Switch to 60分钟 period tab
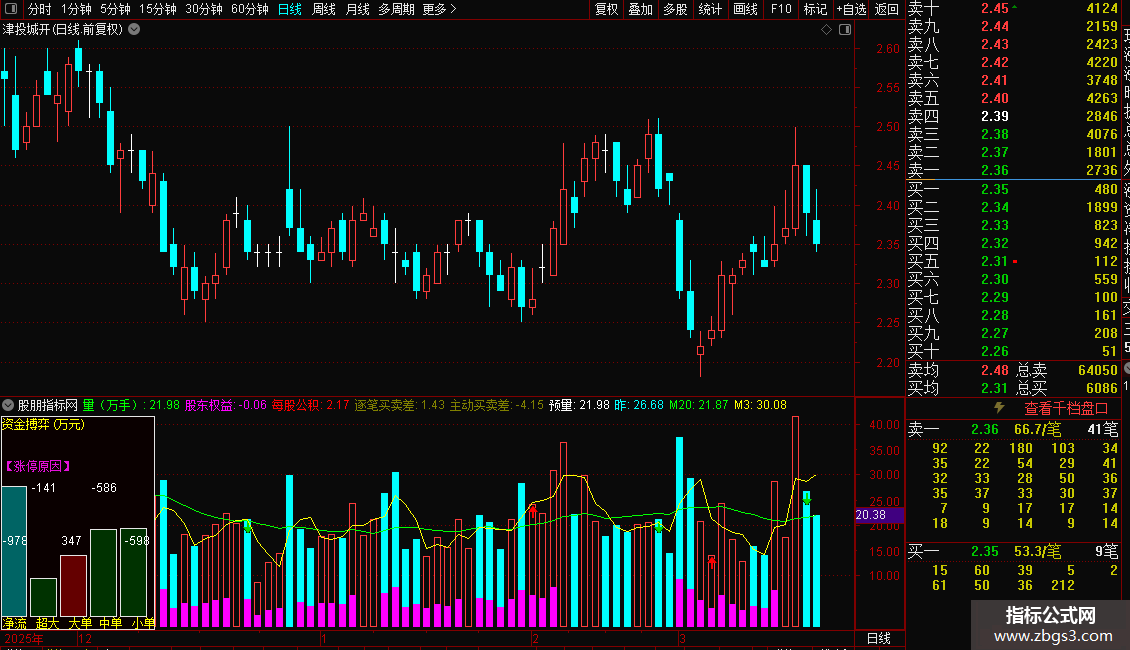Screen dimensions: 1130x650 (250, 9)
